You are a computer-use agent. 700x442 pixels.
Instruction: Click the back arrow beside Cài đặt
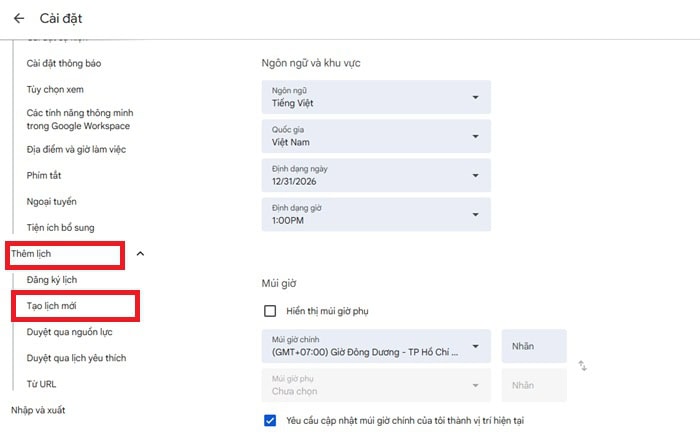pyautogui.click(x=18, y=18)
